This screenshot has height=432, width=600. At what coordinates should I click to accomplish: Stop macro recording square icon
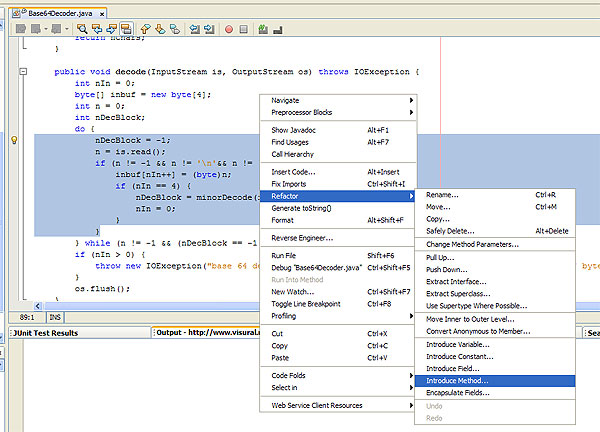(243, 29)
